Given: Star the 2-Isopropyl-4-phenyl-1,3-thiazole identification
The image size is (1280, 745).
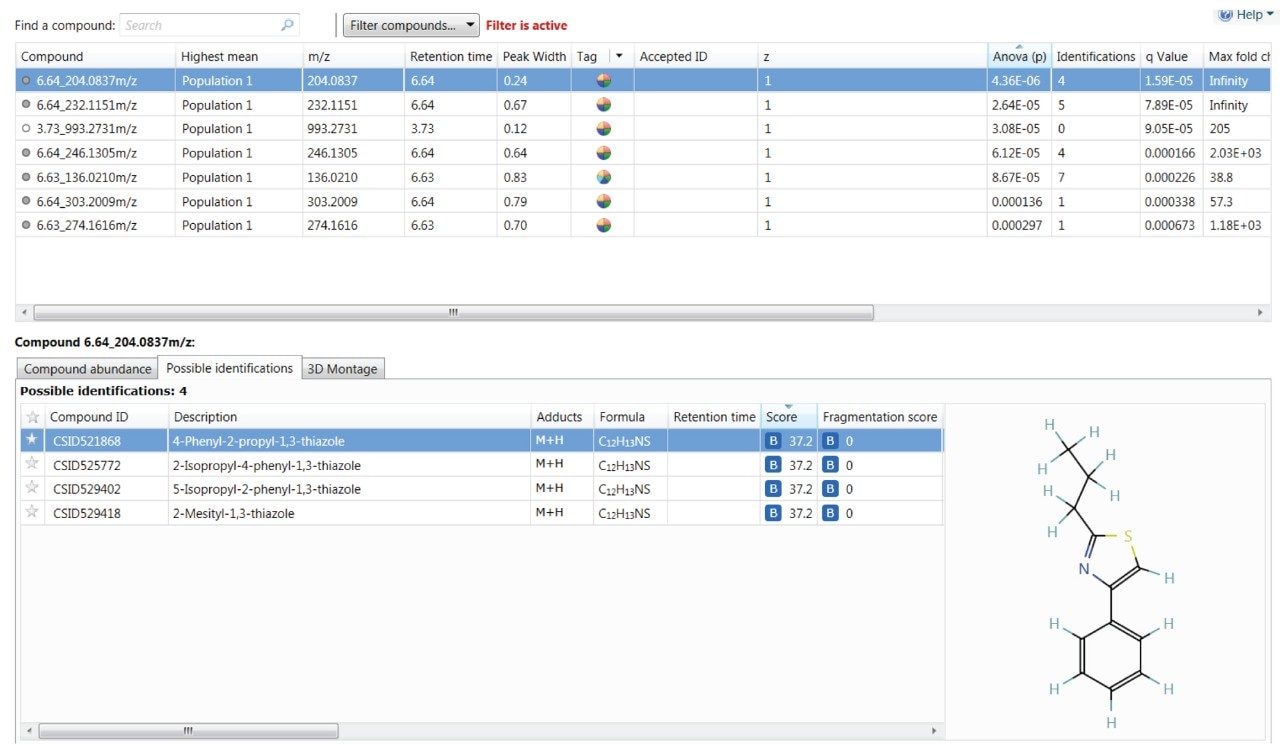Looking at the screenshot, I should click(x=32, y=465).
